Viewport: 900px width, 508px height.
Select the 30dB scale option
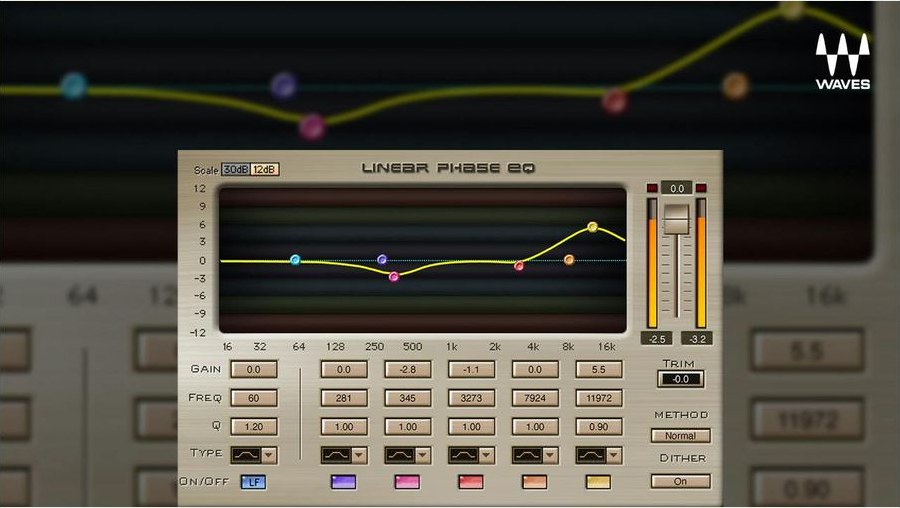(236, 169)
